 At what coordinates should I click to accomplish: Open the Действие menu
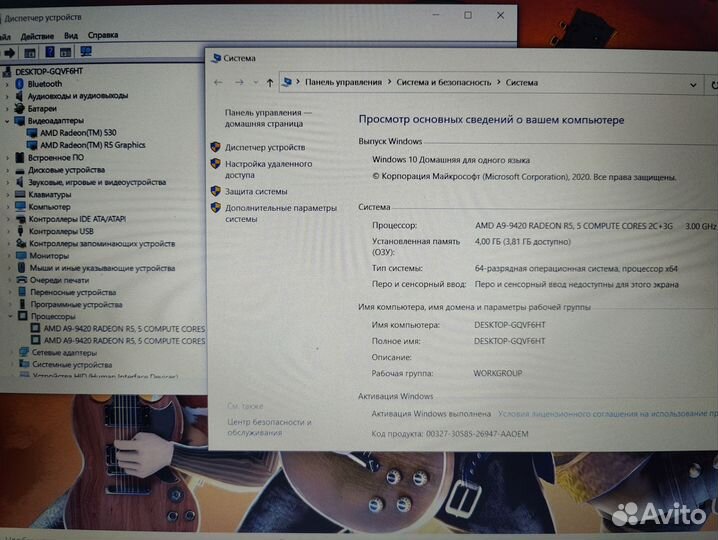click(37, 36)
